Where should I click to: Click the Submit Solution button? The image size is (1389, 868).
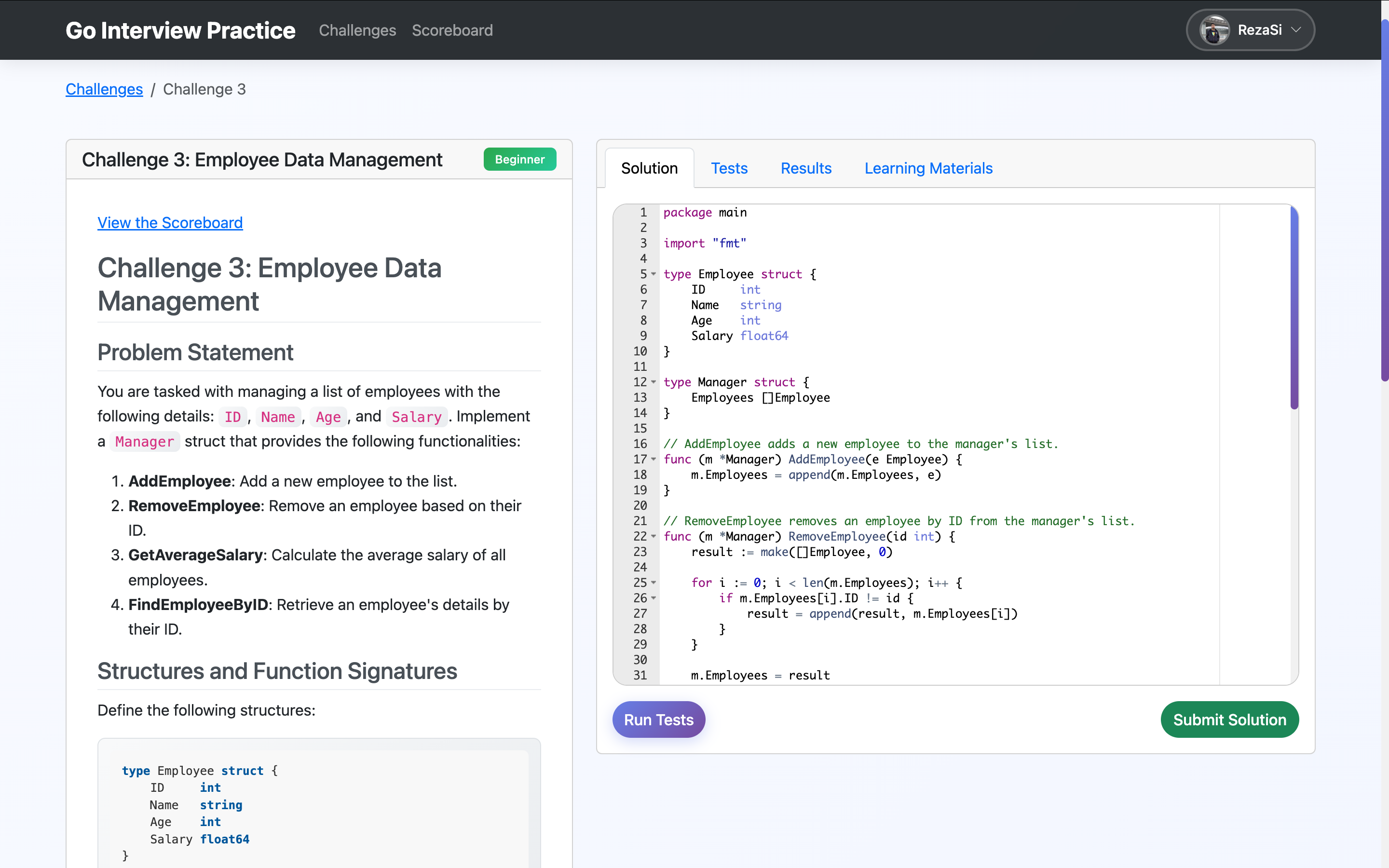tap(1229, 719)
